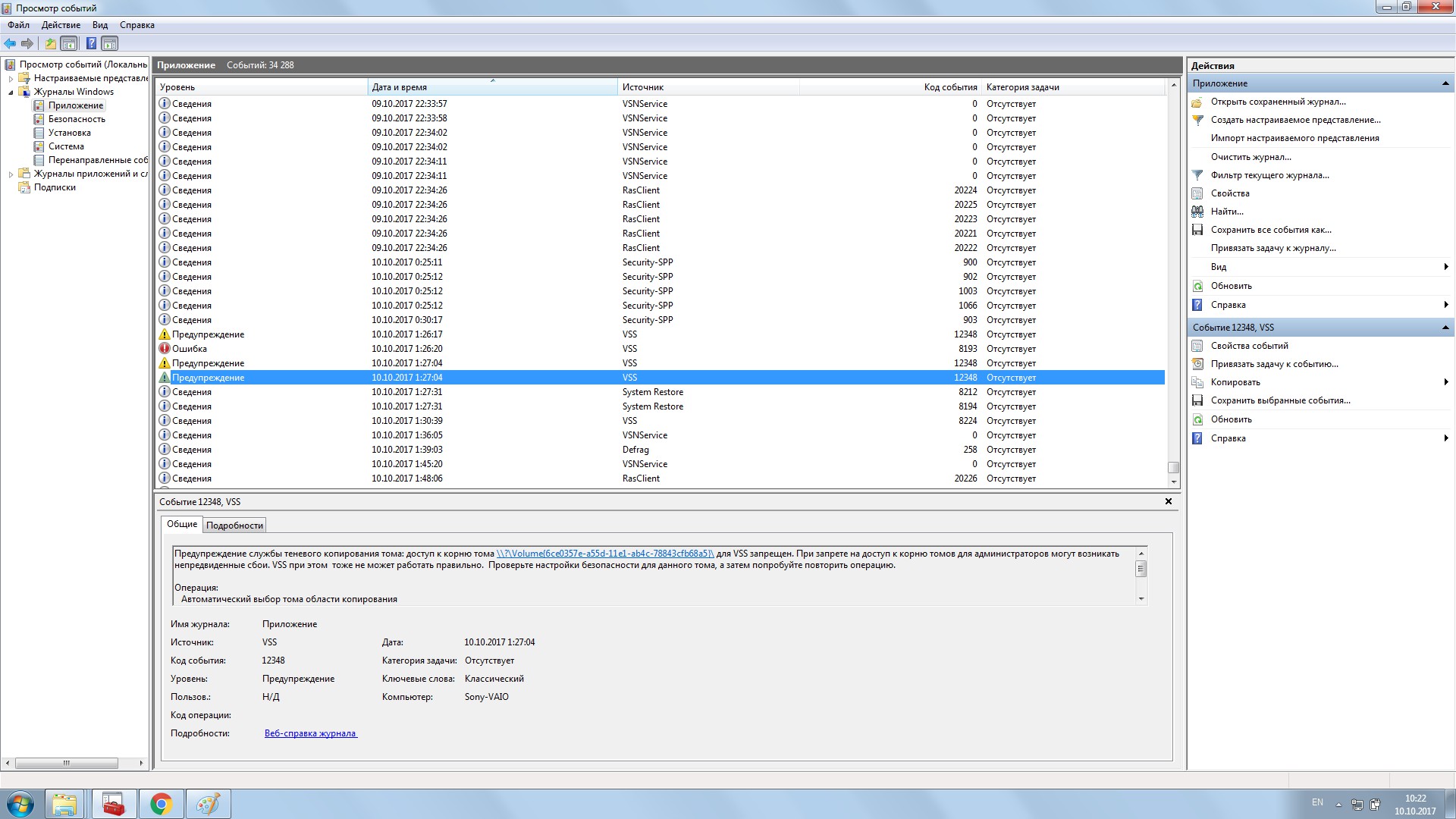The height and width of the screenshot is (819, 1456).
Task: Click the blue help question-mark toolbar icon
Action: click(x=91, y=44)
